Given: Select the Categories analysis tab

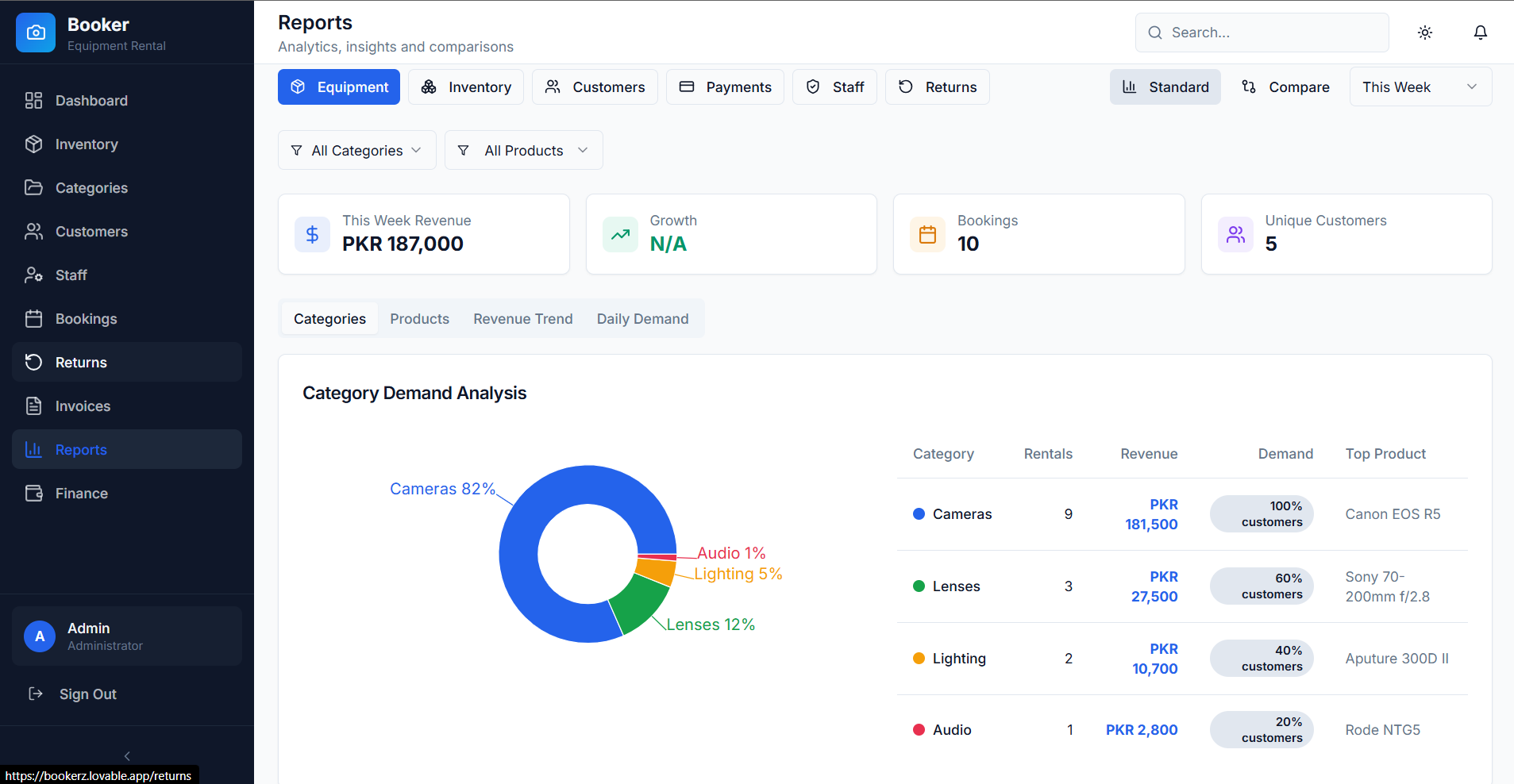Looking at the screenshot, I should [x=329, y=319].
